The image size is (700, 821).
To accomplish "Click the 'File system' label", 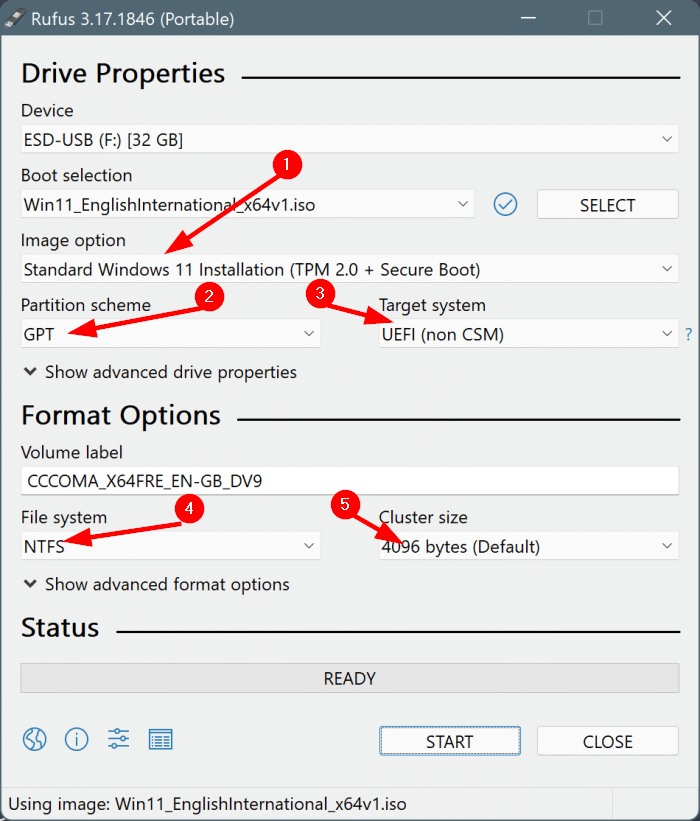I will tap(64, 517).
